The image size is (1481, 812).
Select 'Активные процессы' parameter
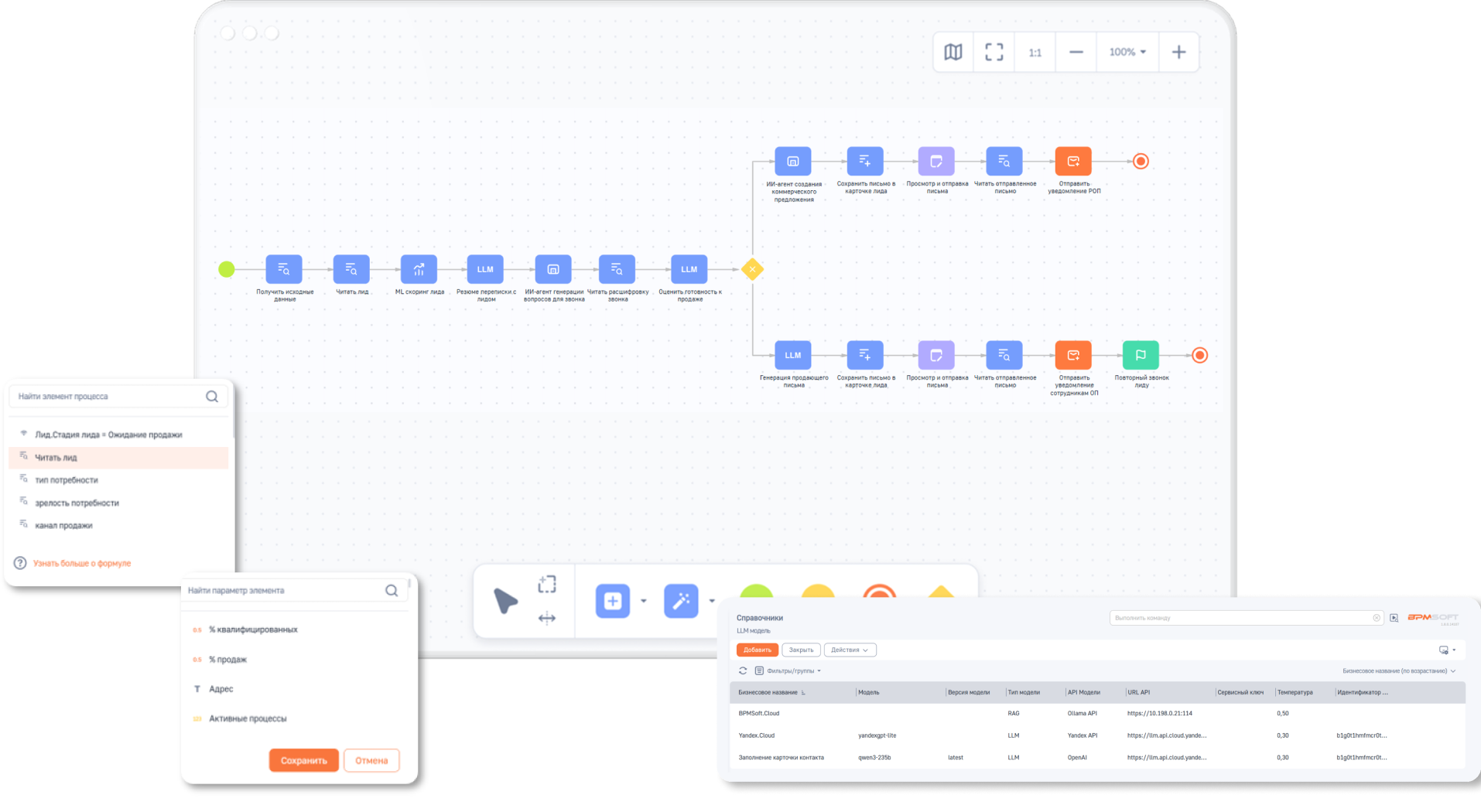coord(248,718)
